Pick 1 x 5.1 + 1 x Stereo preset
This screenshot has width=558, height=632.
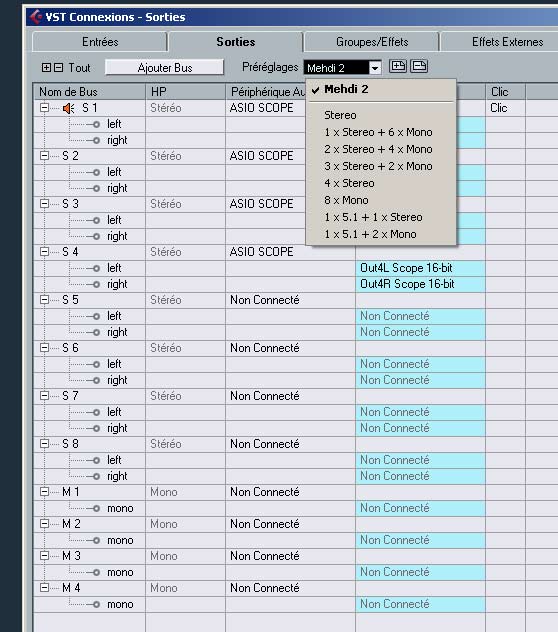point(373,217)
